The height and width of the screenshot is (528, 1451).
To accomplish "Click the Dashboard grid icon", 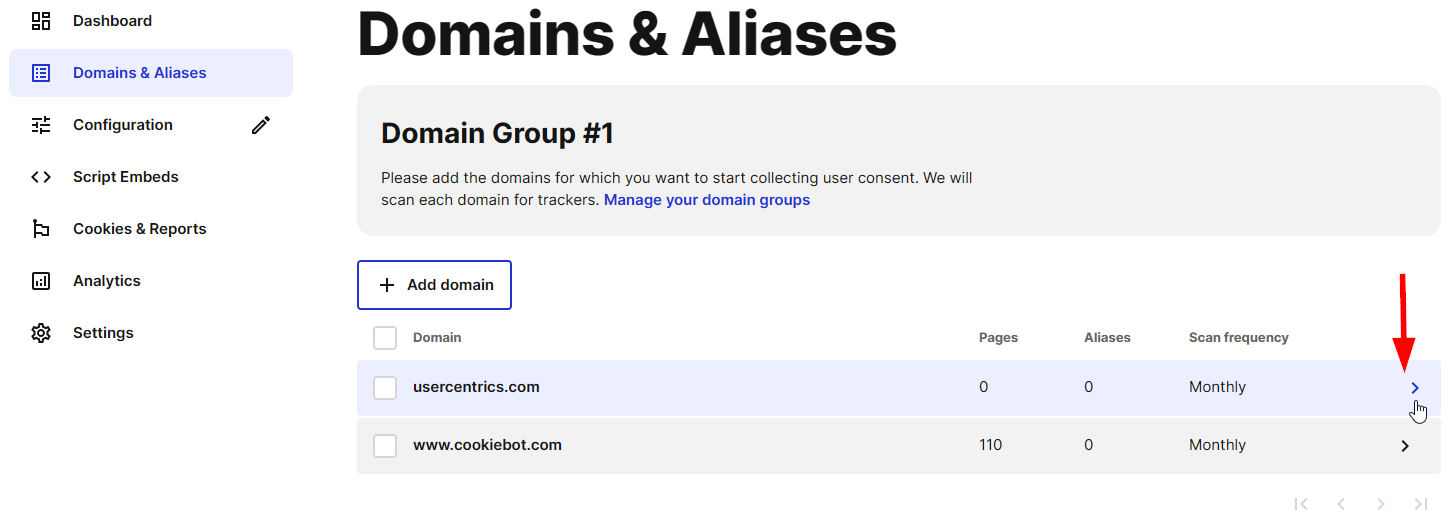I will pyautogui.click(x=41, y=21).
